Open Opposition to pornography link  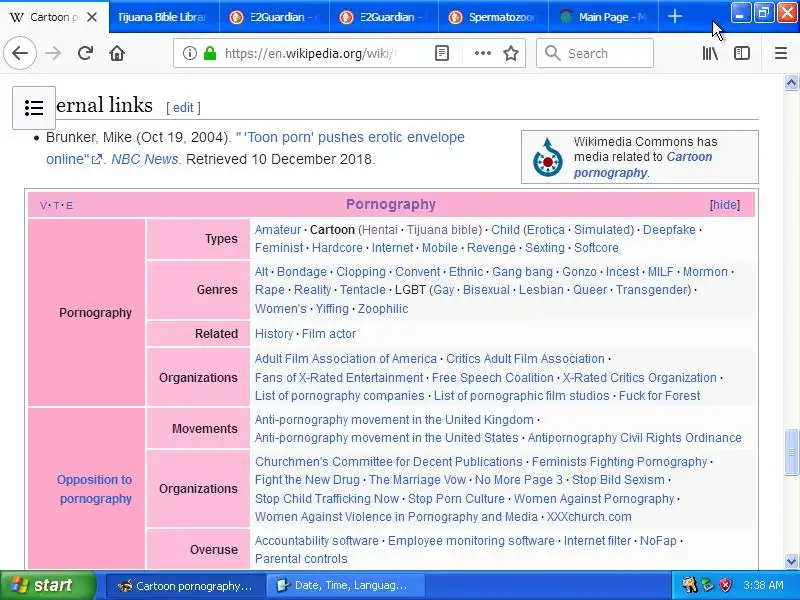point(94,489)
